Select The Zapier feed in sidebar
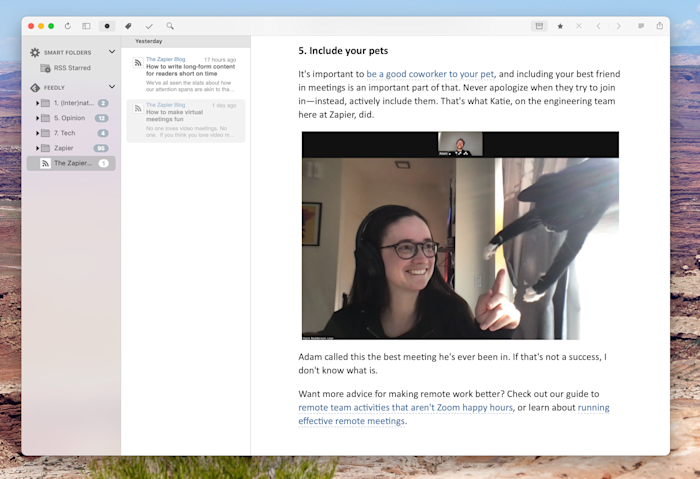The height and width of the screenshot is (479, 700). coord(71,163)
